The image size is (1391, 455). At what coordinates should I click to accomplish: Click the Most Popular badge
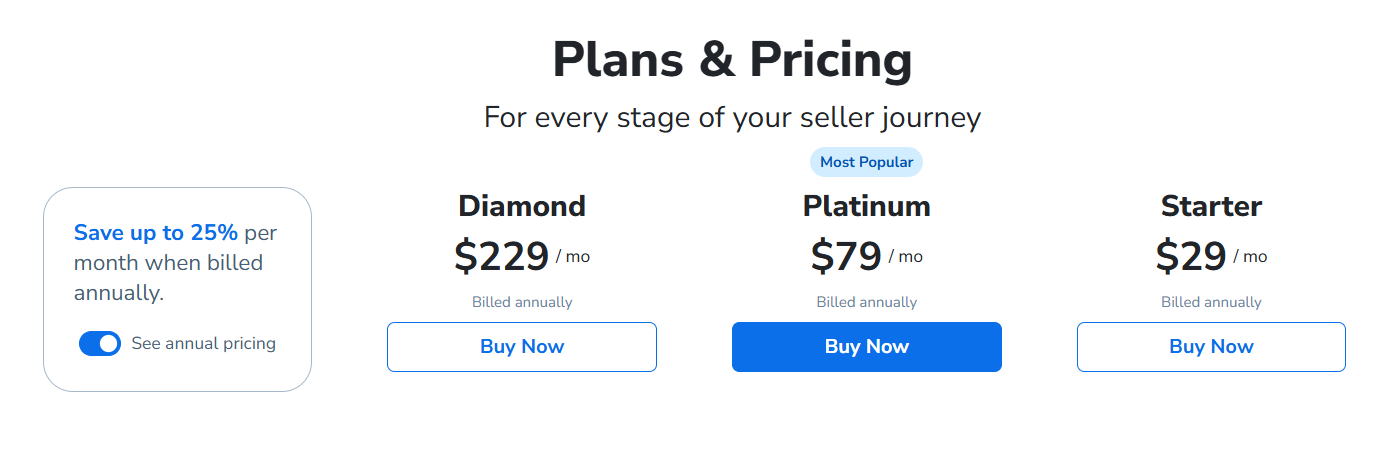pos(866,162)
